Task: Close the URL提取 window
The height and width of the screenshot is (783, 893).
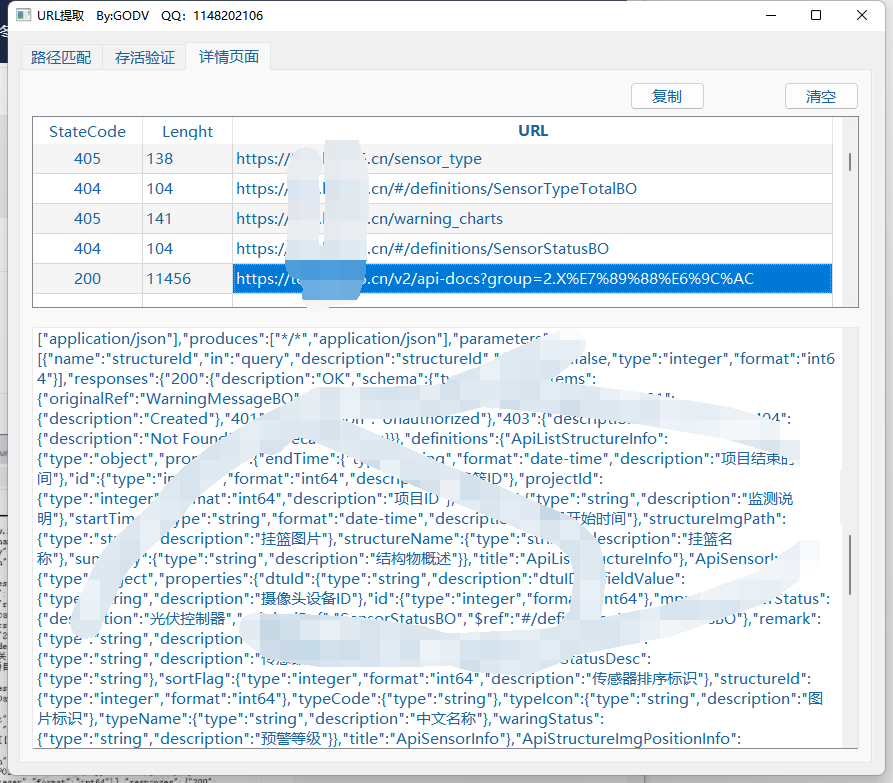Action: coord(862,15)
